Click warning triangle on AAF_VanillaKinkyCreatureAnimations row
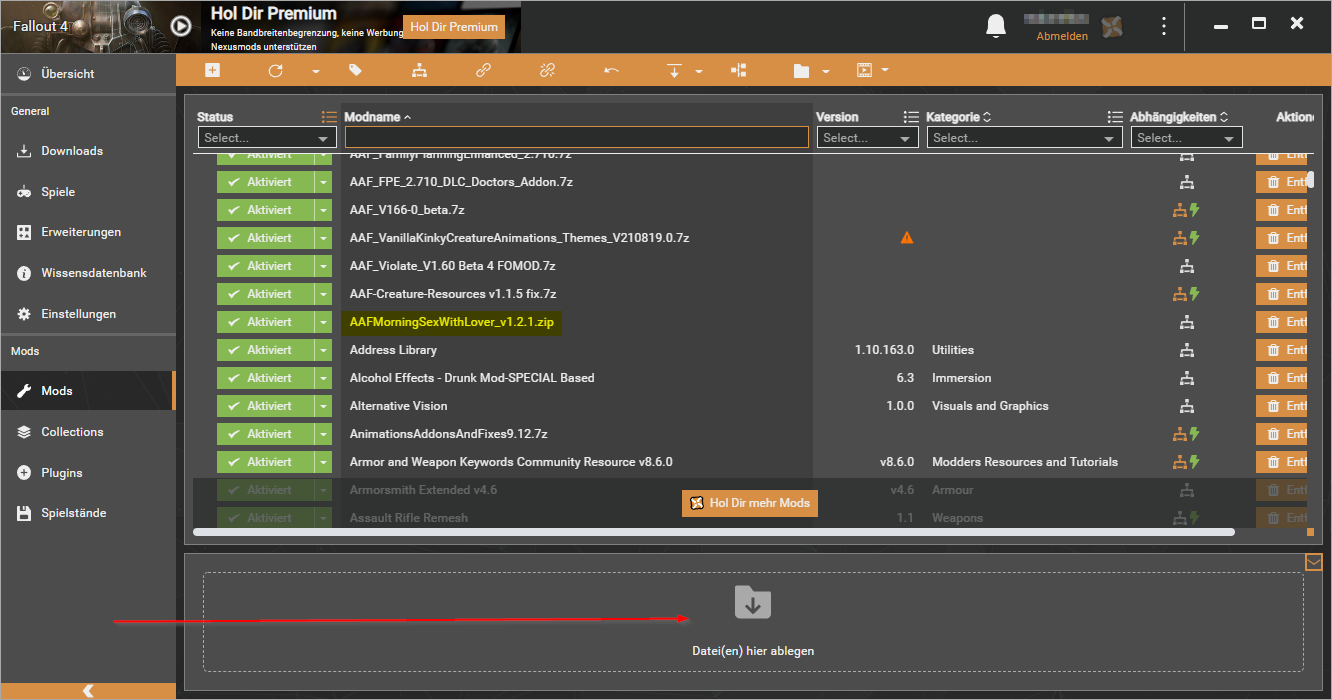 click(x=907, y=238)
